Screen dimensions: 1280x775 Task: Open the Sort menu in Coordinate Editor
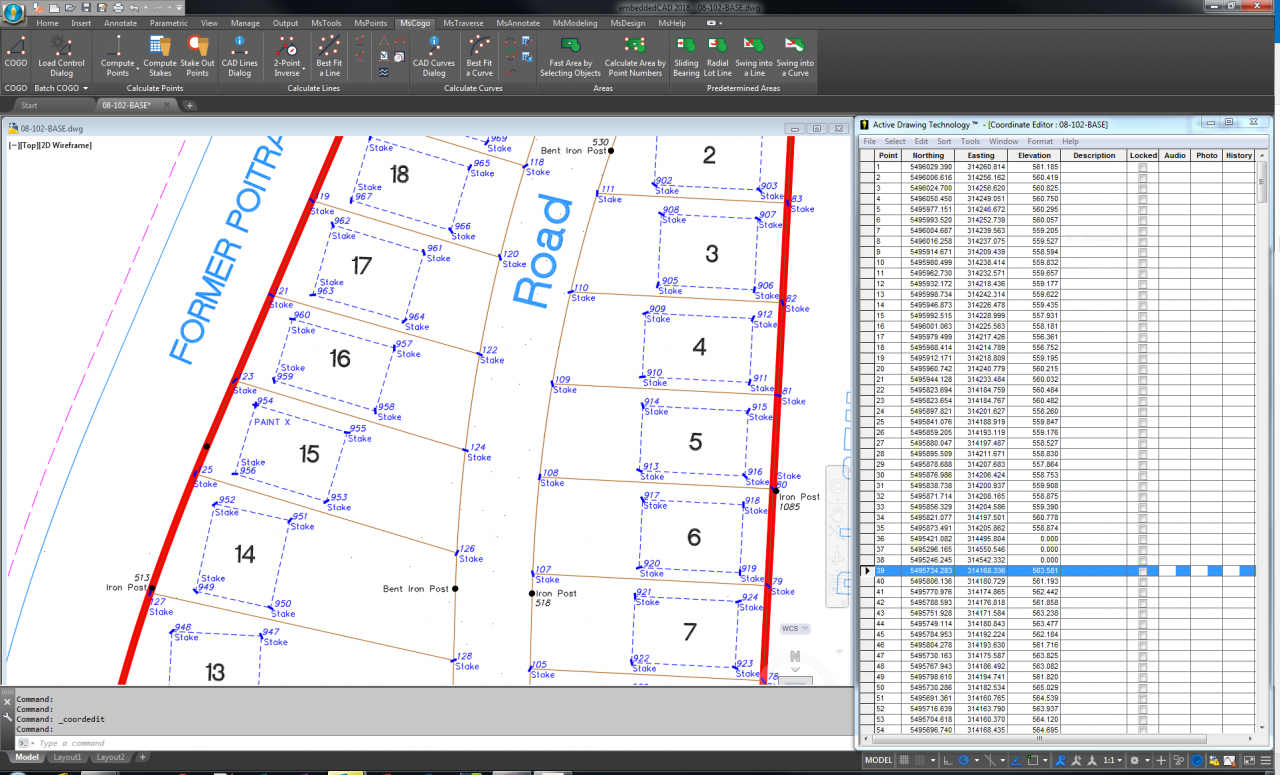(x=943, y=141)
